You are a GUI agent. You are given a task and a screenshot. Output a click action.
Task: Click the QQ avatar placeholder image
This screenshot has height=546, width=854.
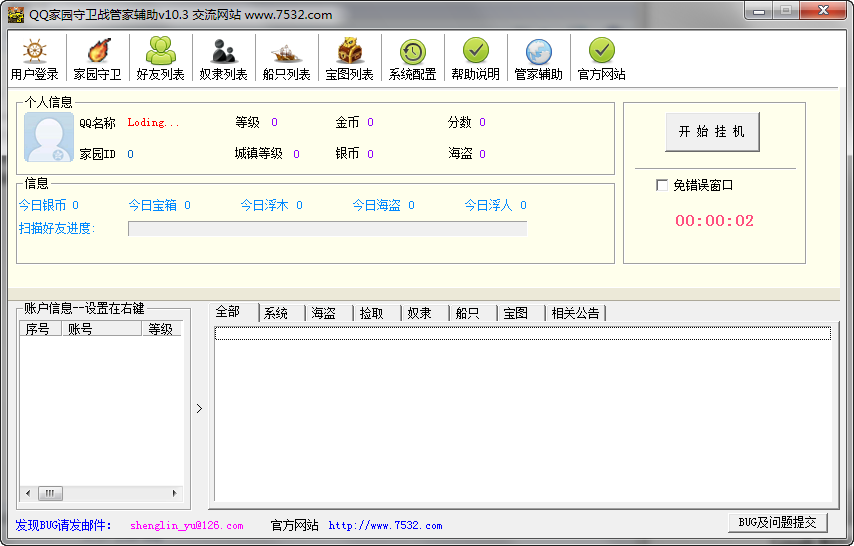tap(49, 137)
